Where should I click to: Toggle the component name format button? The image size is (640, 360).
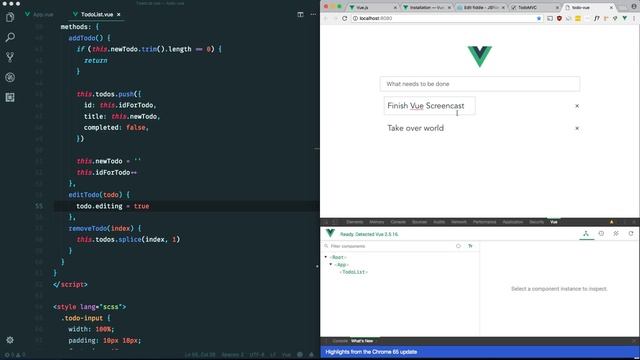[x=470, y=246]
